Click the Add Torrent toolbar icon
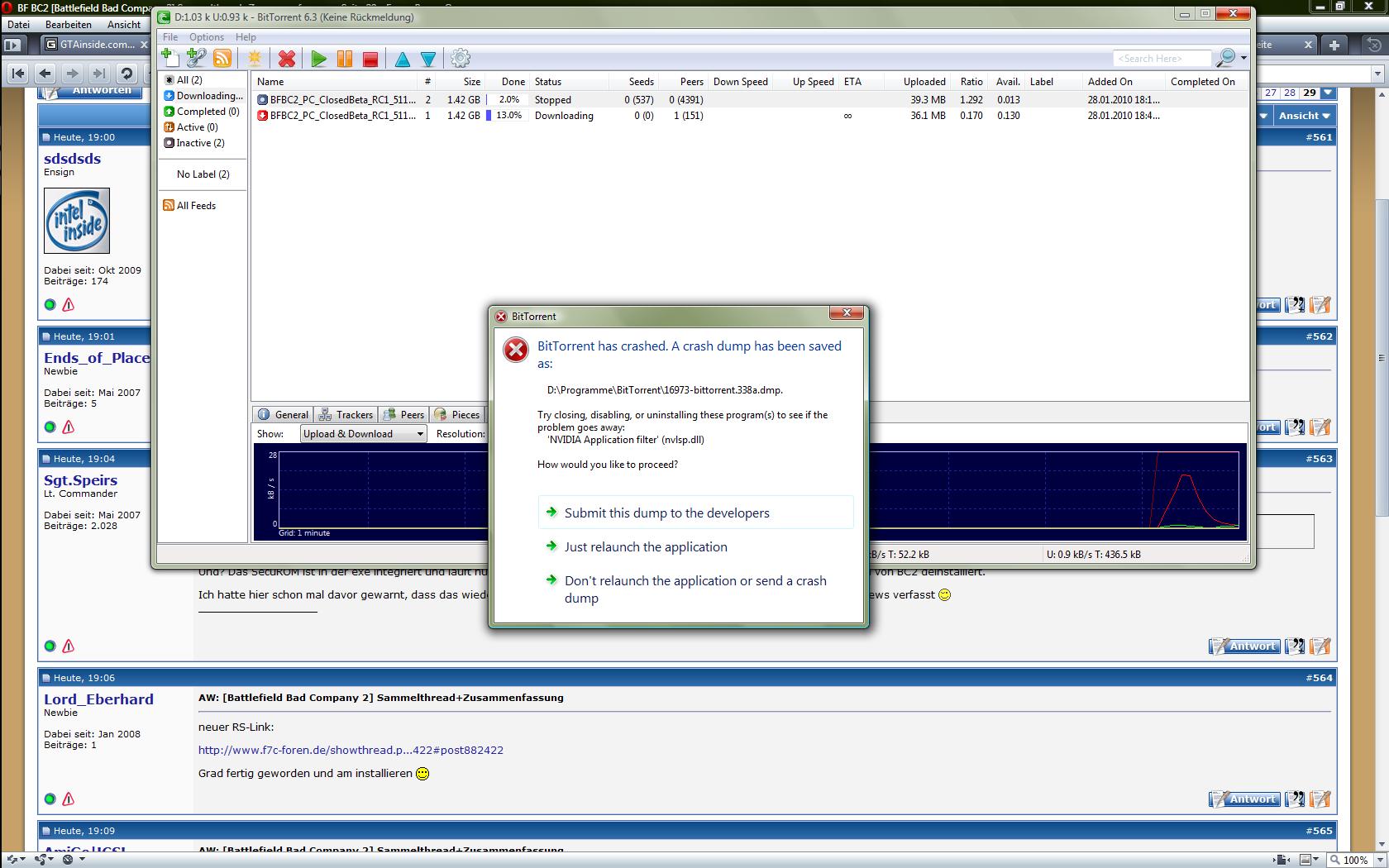The image size is (1389, 868). point(170,58)
